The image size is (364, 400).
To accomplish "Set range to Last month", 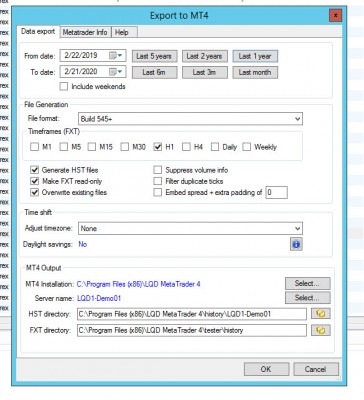I will pyautogui.click(x=255, y=72).
